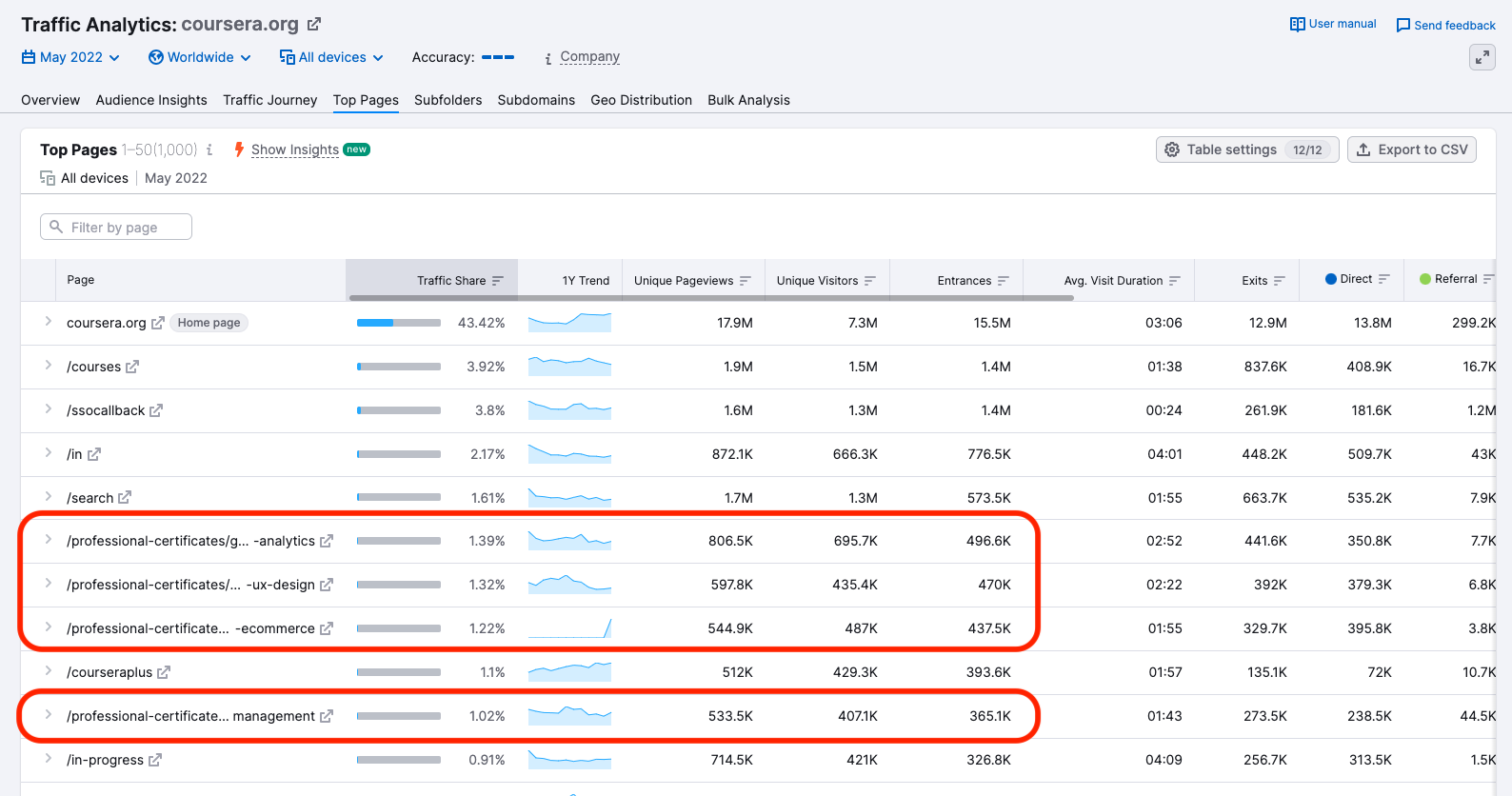Viewport: 1512px width, 796px height.
Task: Expand the /search row
Action: tap(48, 497)
